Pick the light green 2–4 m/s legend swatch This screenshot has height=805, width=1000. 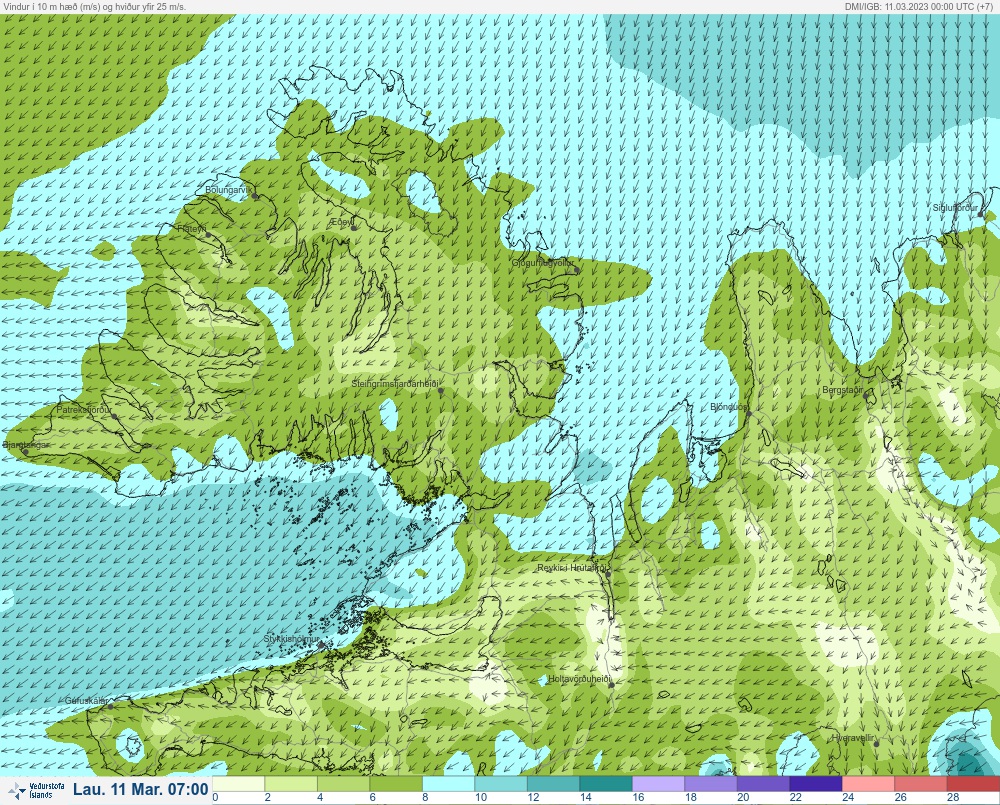[x=291, y=783]
